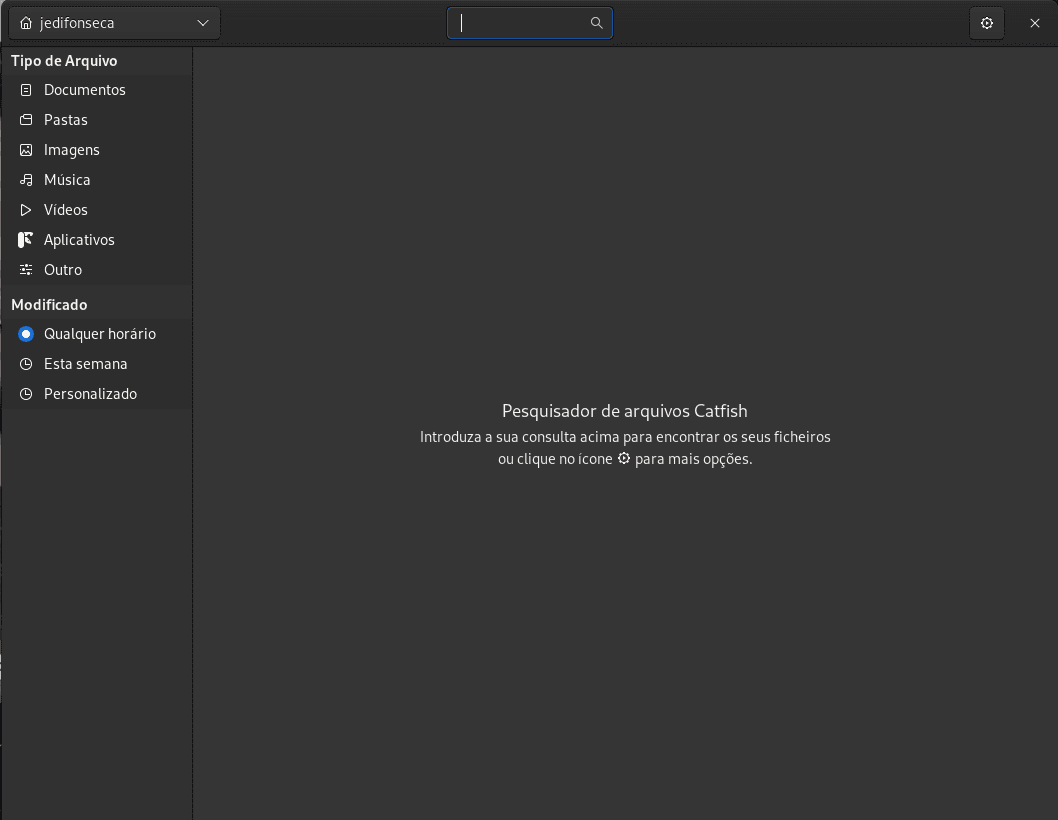Click the magnifier icon in search field
Screen dimensions: 1058x820
click(x=596, y=23)
